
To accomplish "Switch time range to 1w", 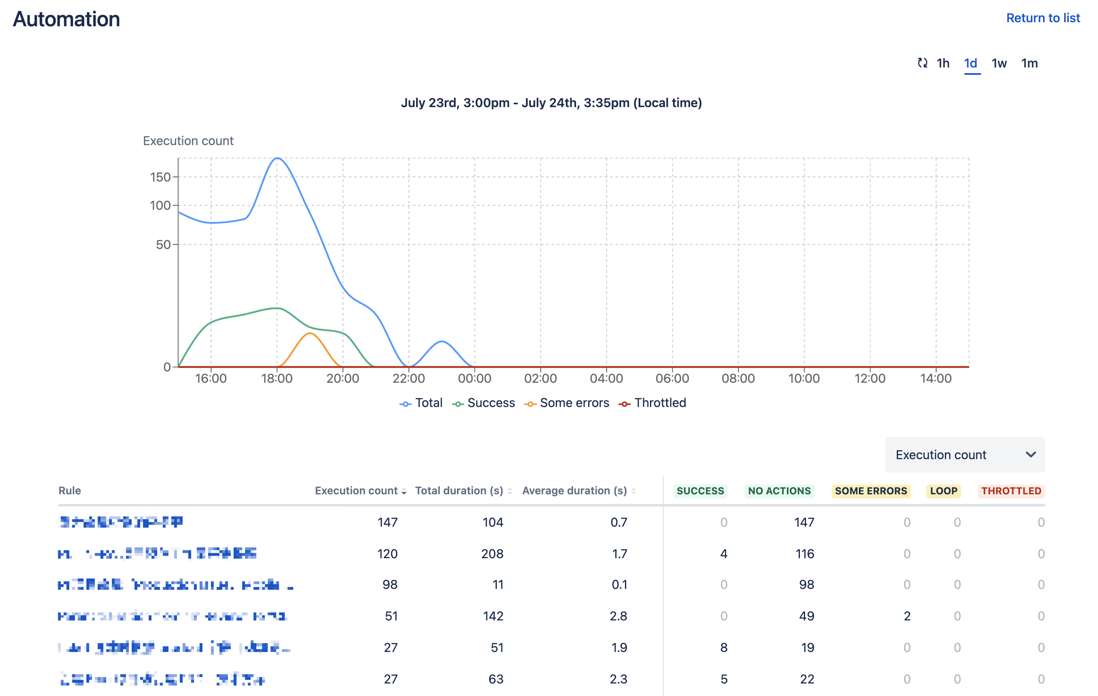I will pos(999,63).
